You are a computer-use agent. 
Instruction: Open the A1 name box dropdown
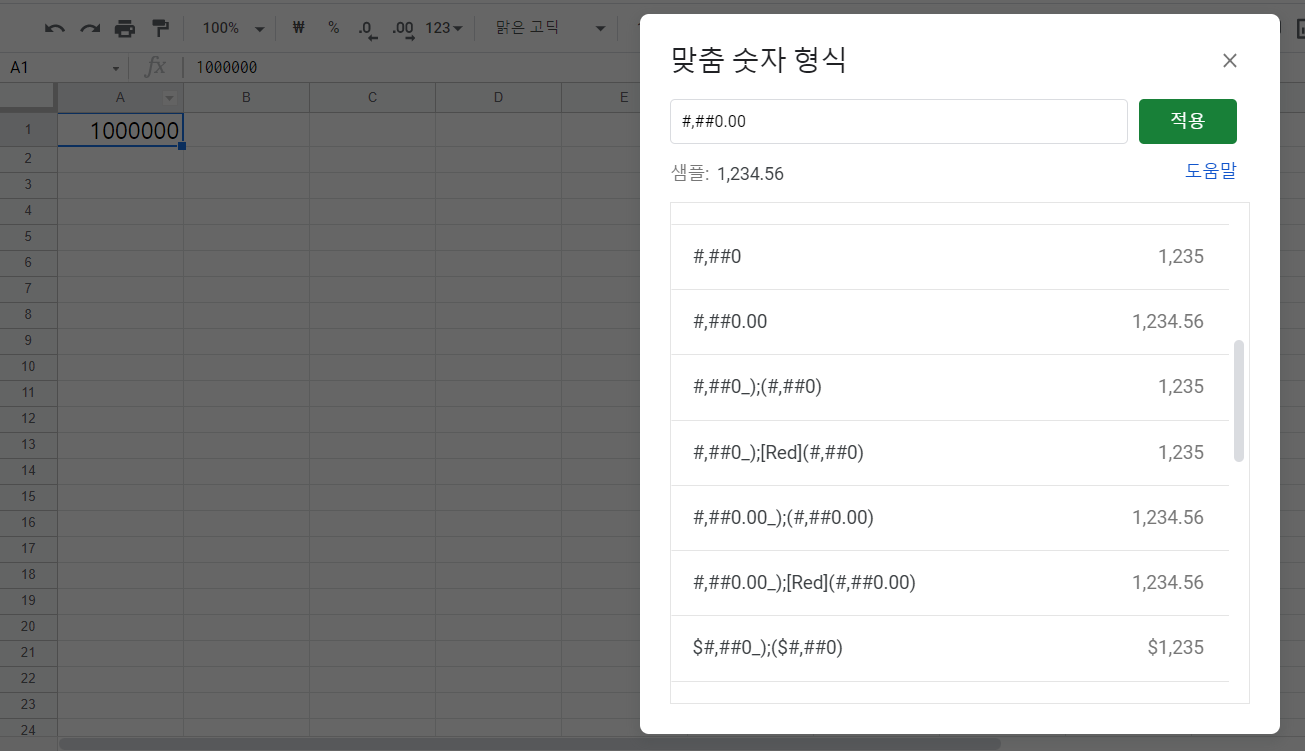click(x=115, y=68)
